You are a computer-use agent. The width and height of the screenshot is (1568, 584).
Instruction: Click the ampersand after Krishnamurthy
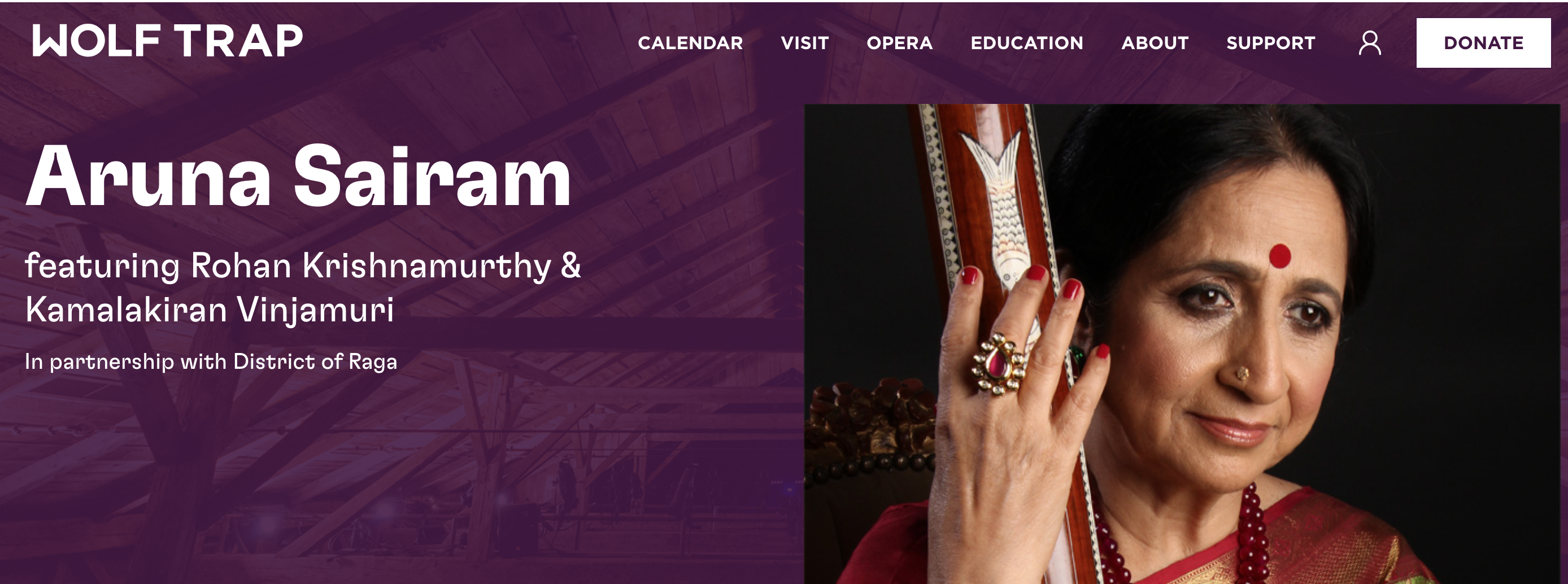tap(570, 266)
